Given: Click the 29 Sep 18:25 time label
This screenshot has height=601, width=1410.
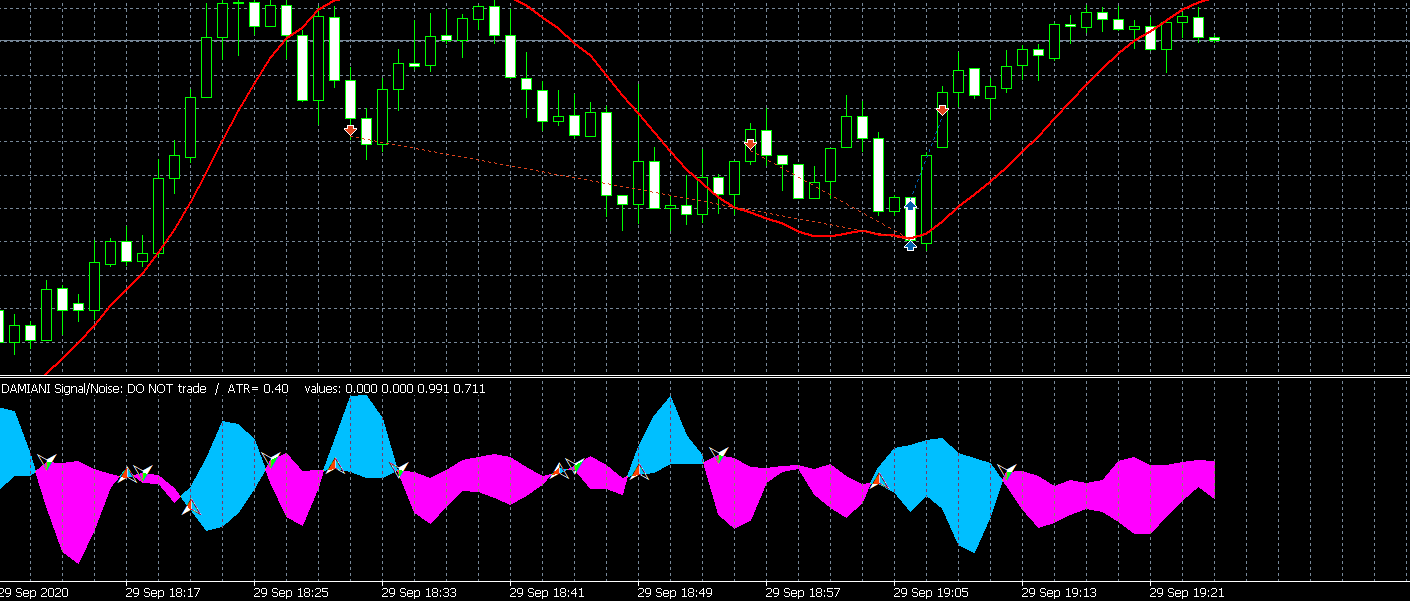Looking at the screenshot, I should click(293, 592).
